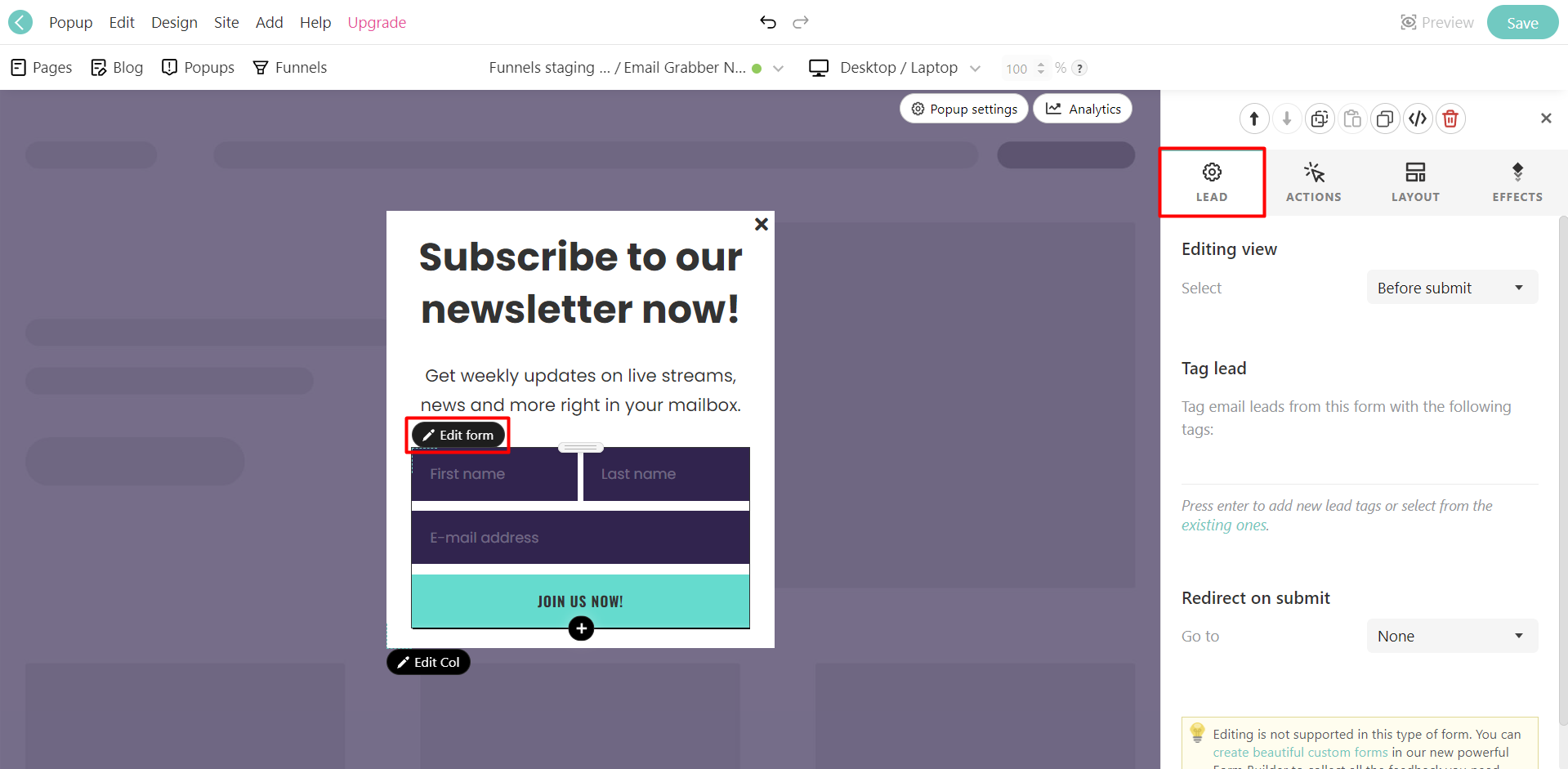The height and width of the screenshot is (769, 1568).
Task: Delete the element with trash icon
Action: pos(1450,118)
